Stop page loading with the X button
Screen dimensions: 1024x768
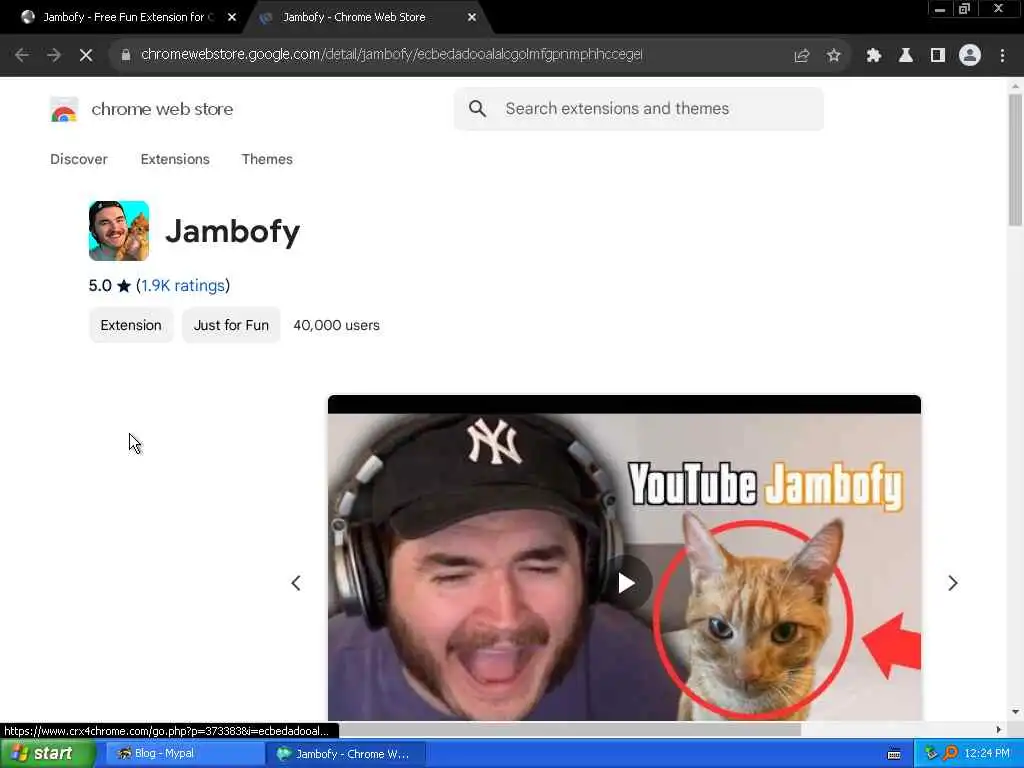(86, 56)
